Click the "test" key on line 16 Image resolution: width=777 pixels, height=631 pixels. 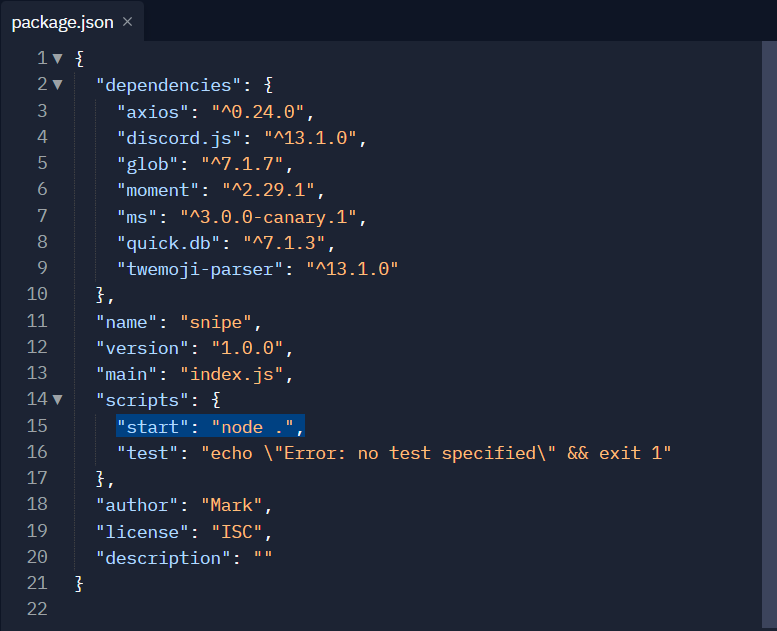pyautogui.click(x=147, y=453)
